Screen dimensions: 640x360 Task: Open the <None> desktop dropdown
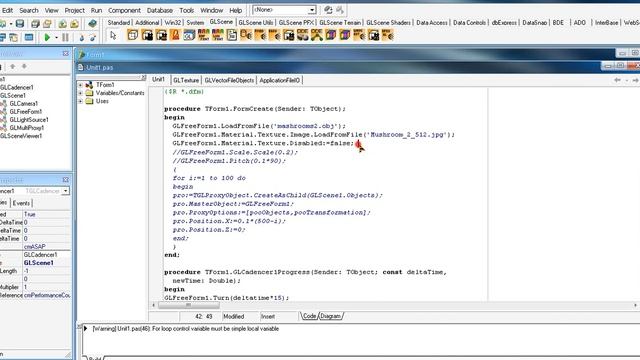point(311,9)
